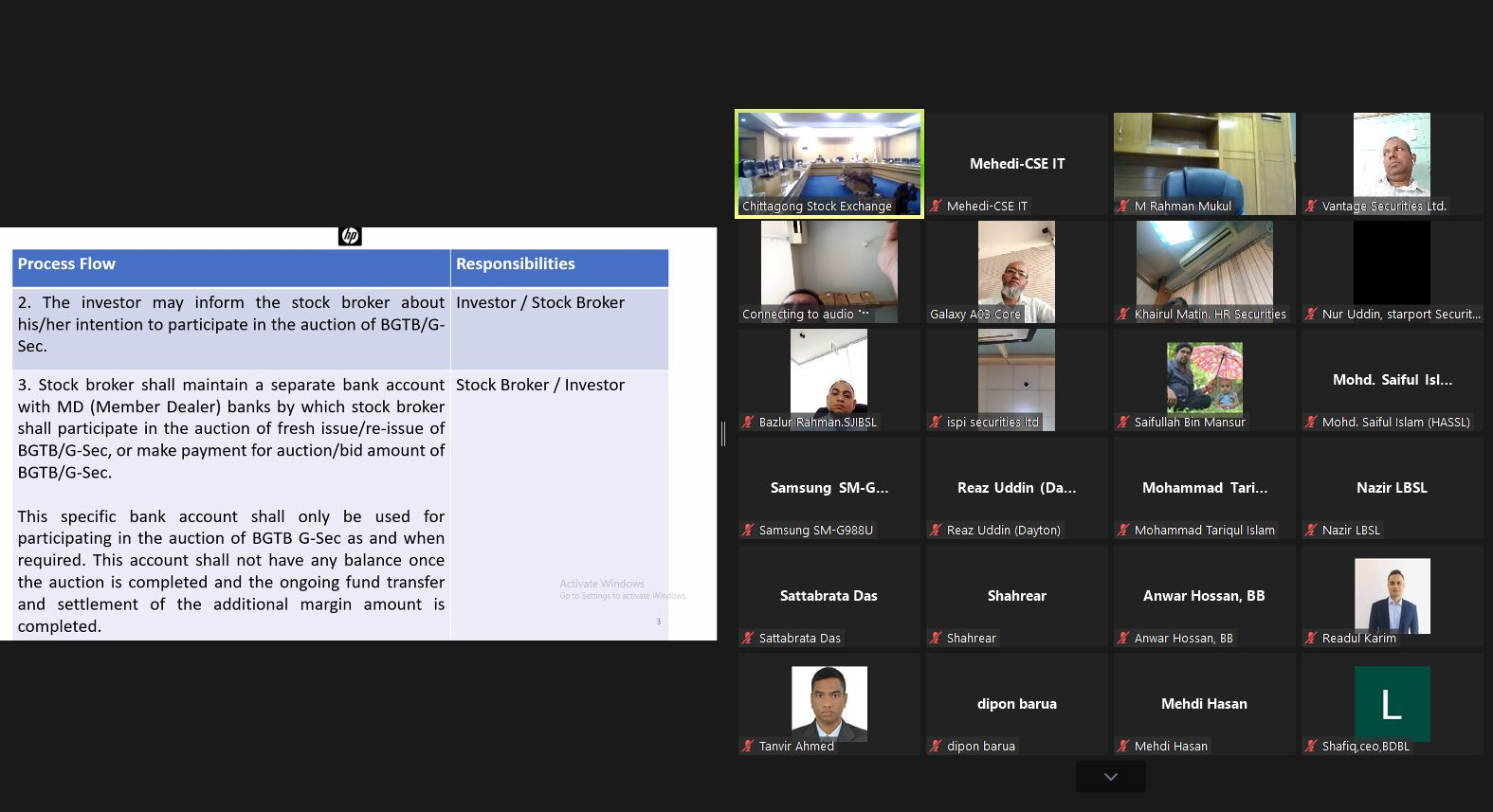Expand next page of participants with chevron
The image size is (1493, 812).
coord(1111,777)
